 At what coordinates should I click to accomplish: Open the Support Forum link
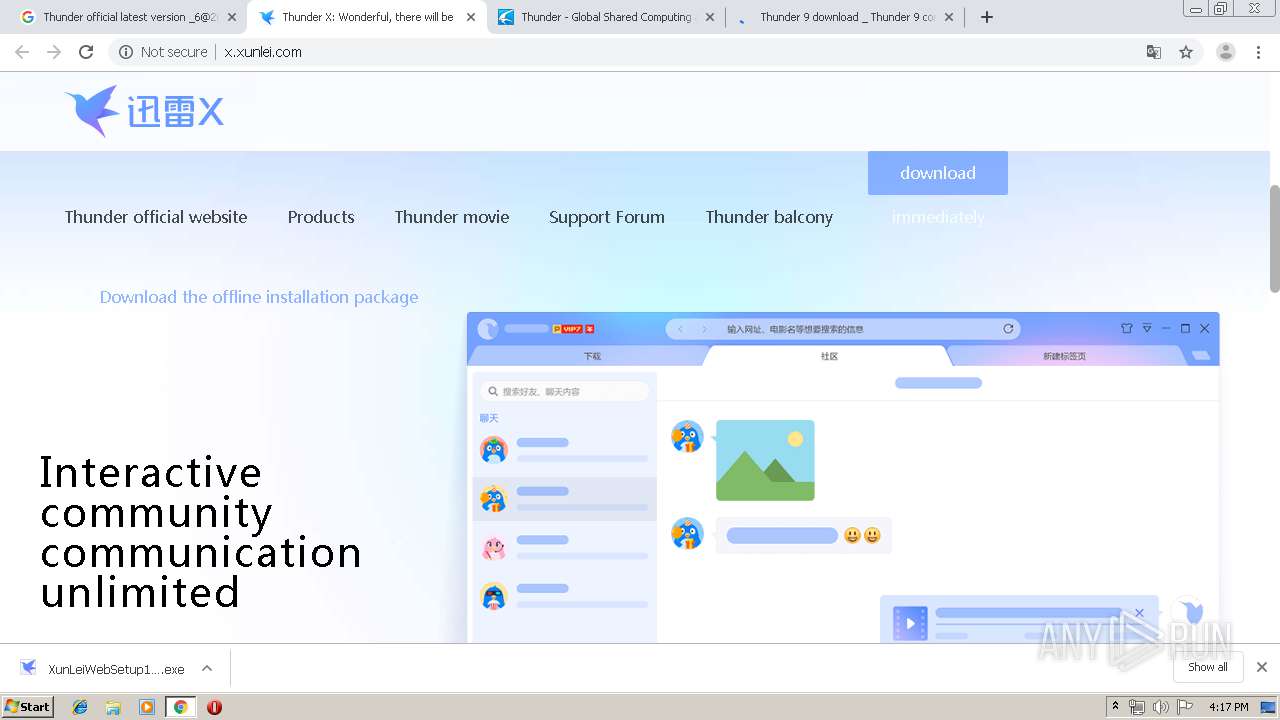coord(607,217)
